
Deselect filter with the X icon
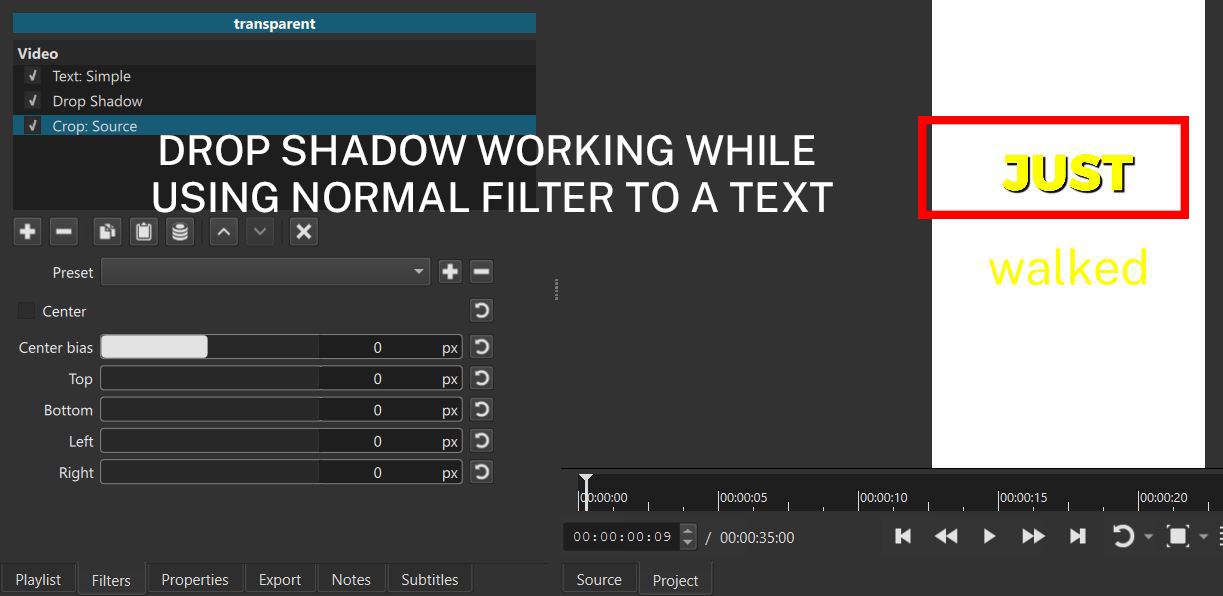(304, 232)
